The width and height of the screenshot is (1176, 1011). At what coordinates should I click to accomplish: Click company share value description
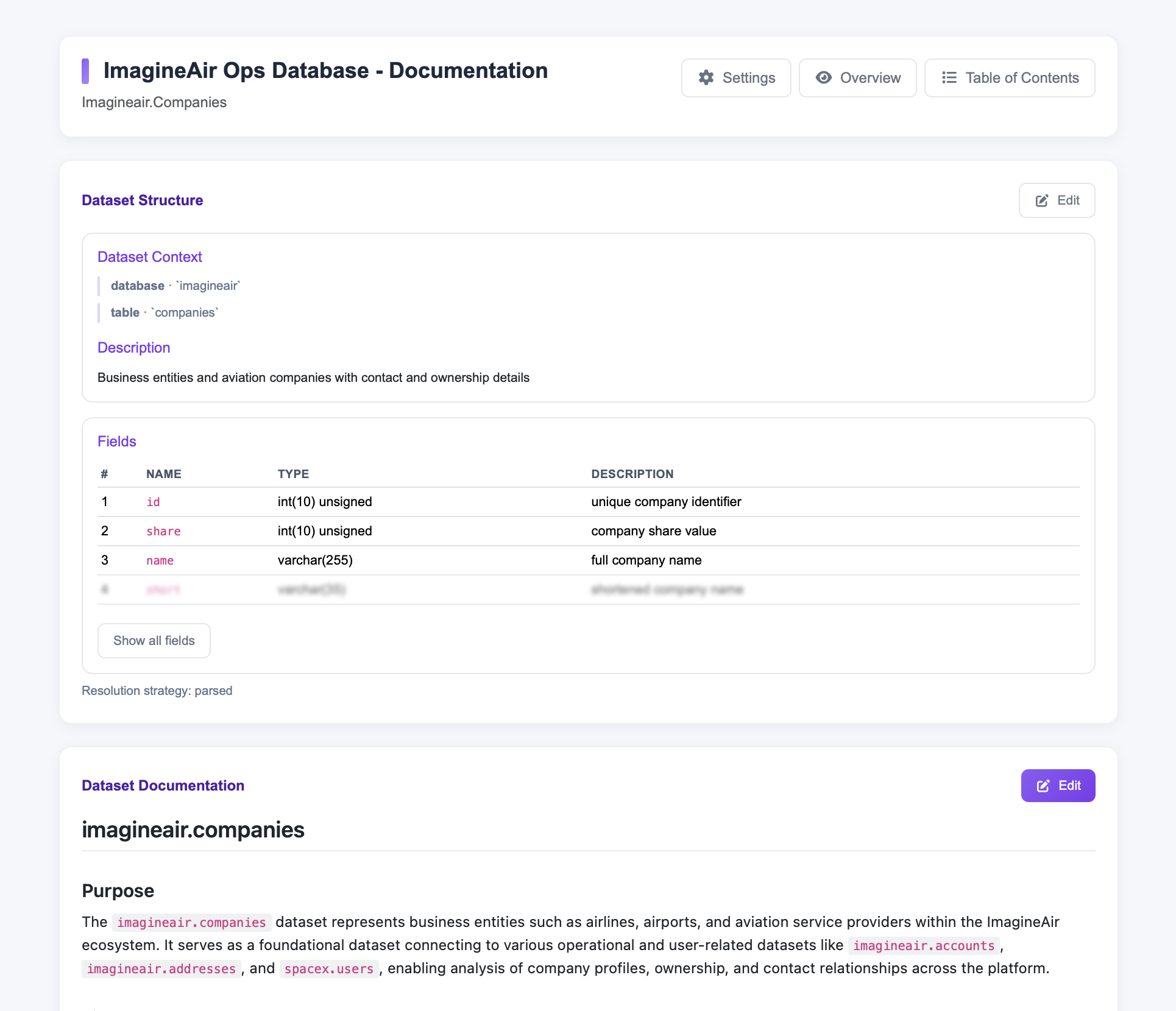tap(654, 531)
